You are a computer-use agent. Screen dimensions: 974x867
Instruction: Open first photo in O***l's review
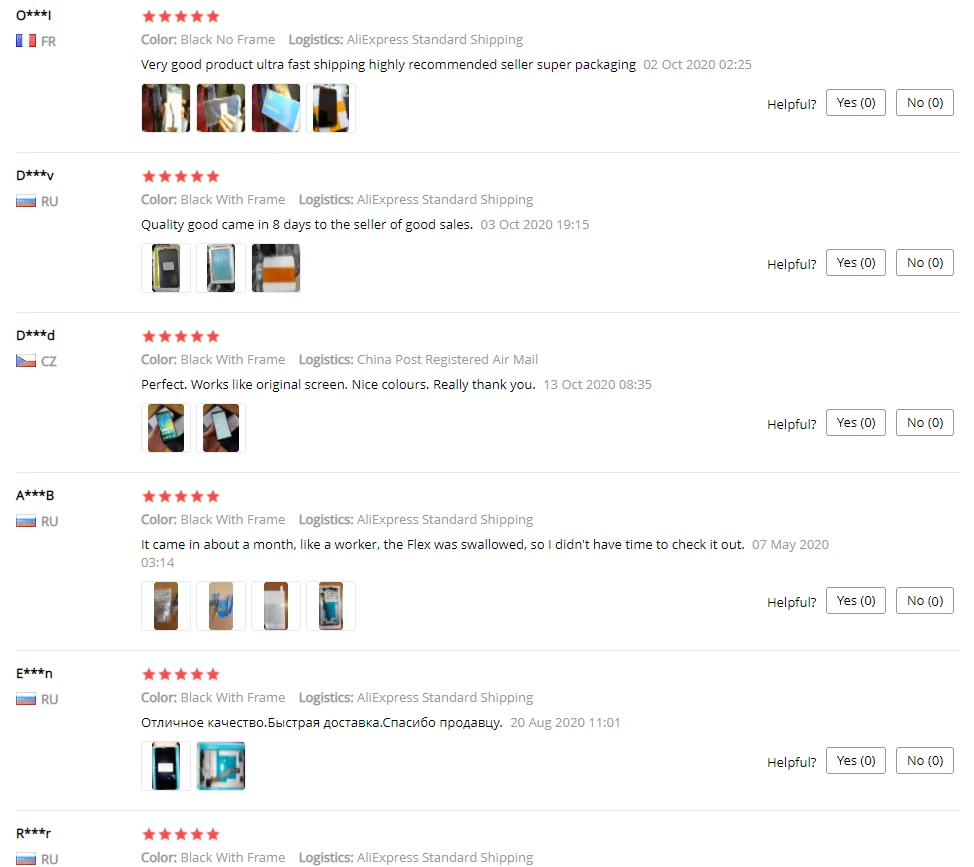(x=165, y=108)
